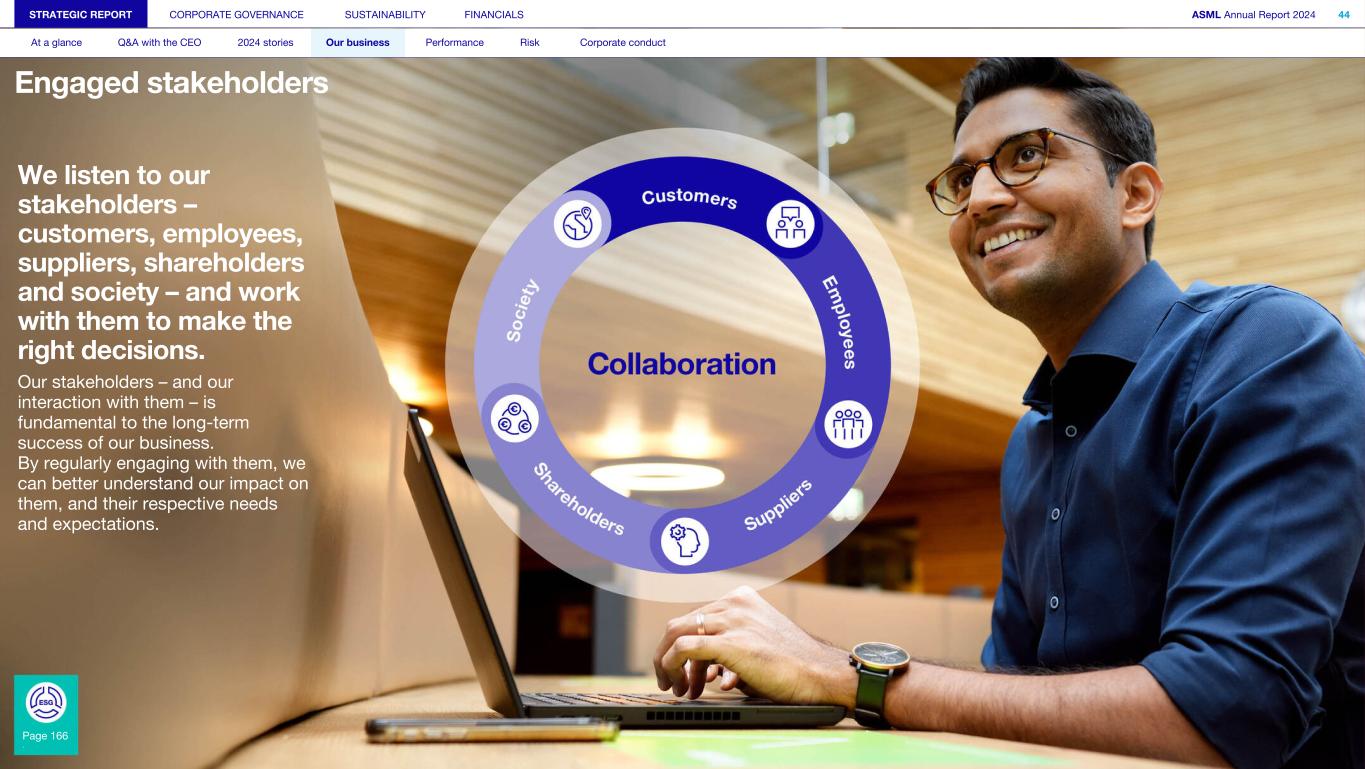The image size is (1365, 769).
Task: Select At a glance section
Action: pyautogui.click(x=57, y=43)
